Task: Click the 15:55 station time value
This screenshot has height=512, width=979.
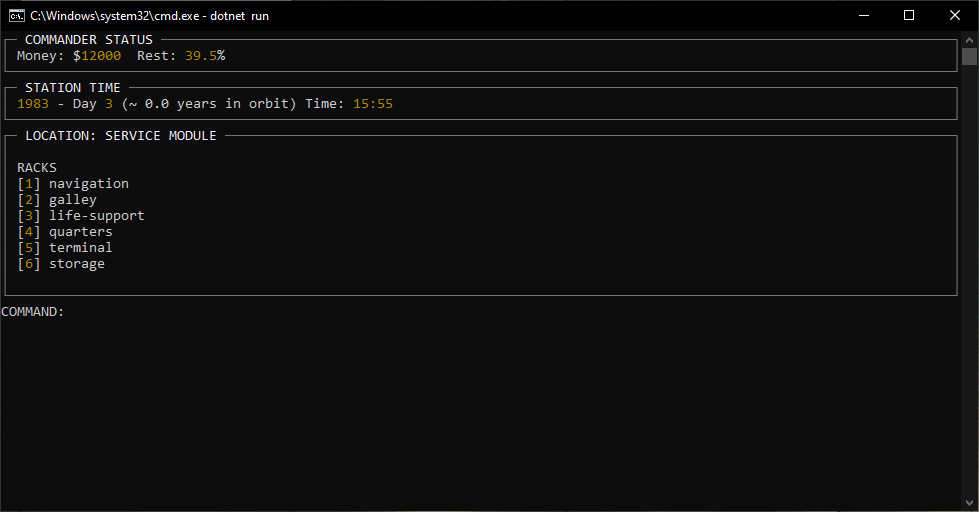Action: 373,104
